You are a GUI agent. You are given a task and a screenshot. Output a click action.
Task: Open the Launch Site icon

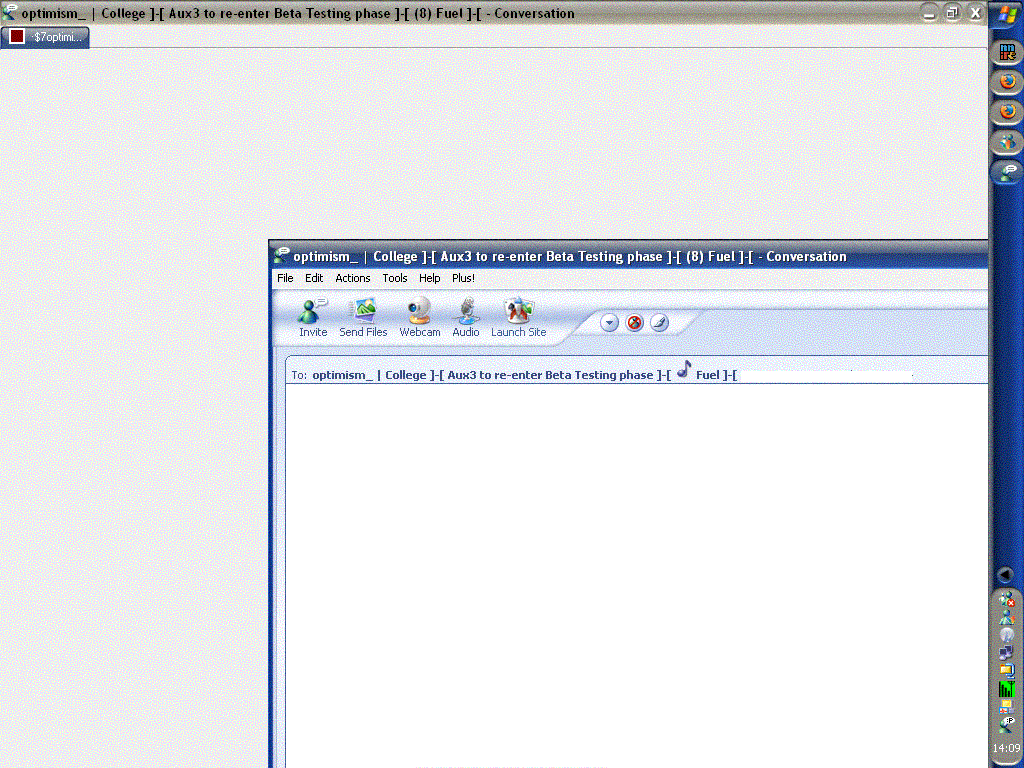(518, 316)
